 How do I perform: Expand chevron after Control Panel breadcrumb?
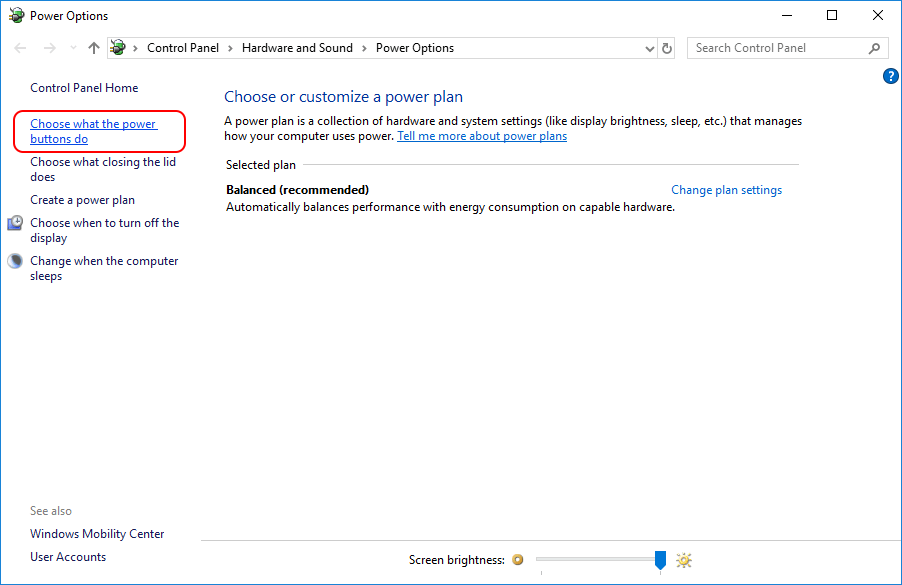pyautogui.click(x=230, y=48)
